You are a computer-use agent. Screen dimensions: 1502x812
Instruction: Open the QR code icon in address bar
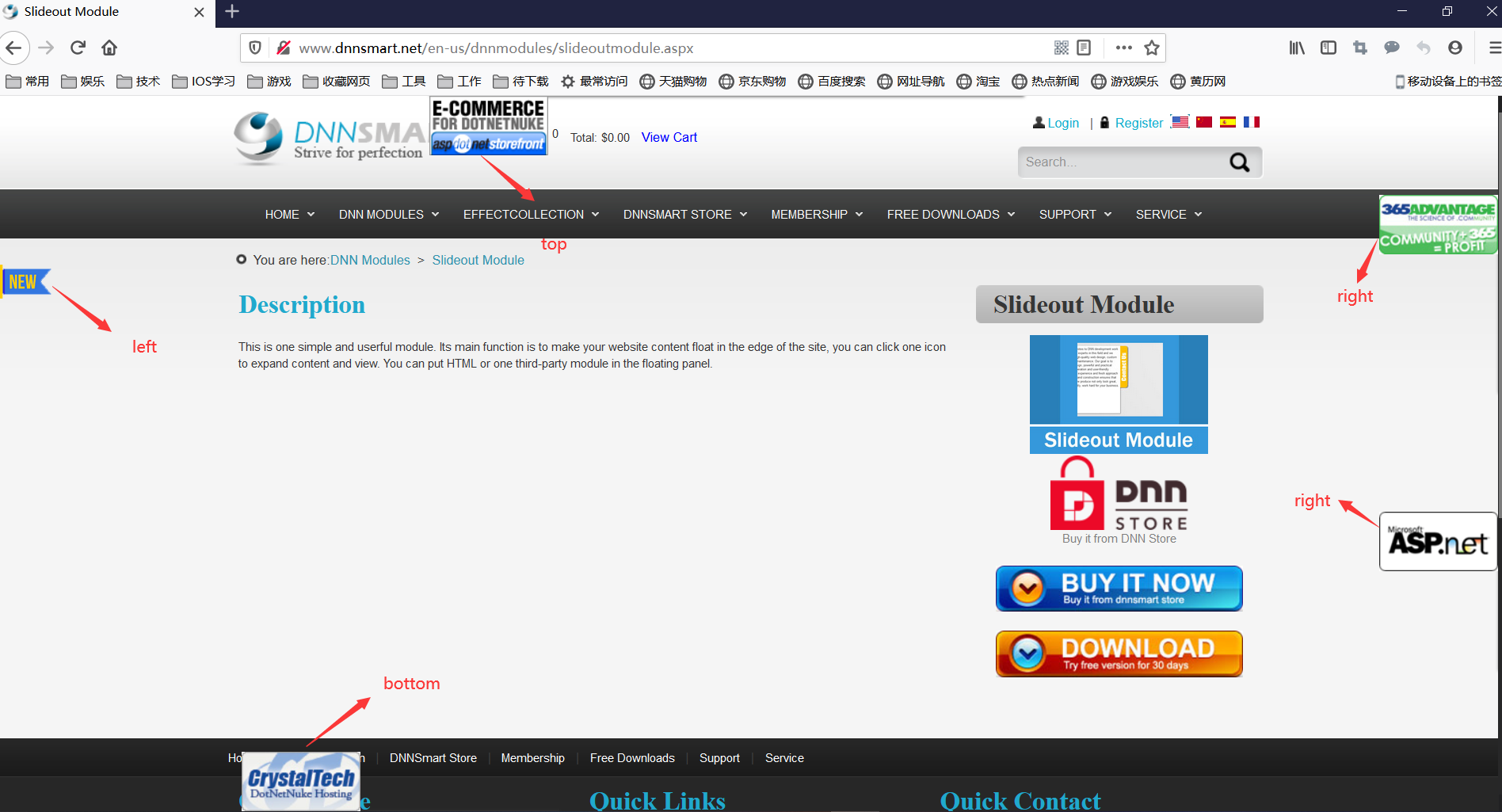click(x=1062, y=48)
